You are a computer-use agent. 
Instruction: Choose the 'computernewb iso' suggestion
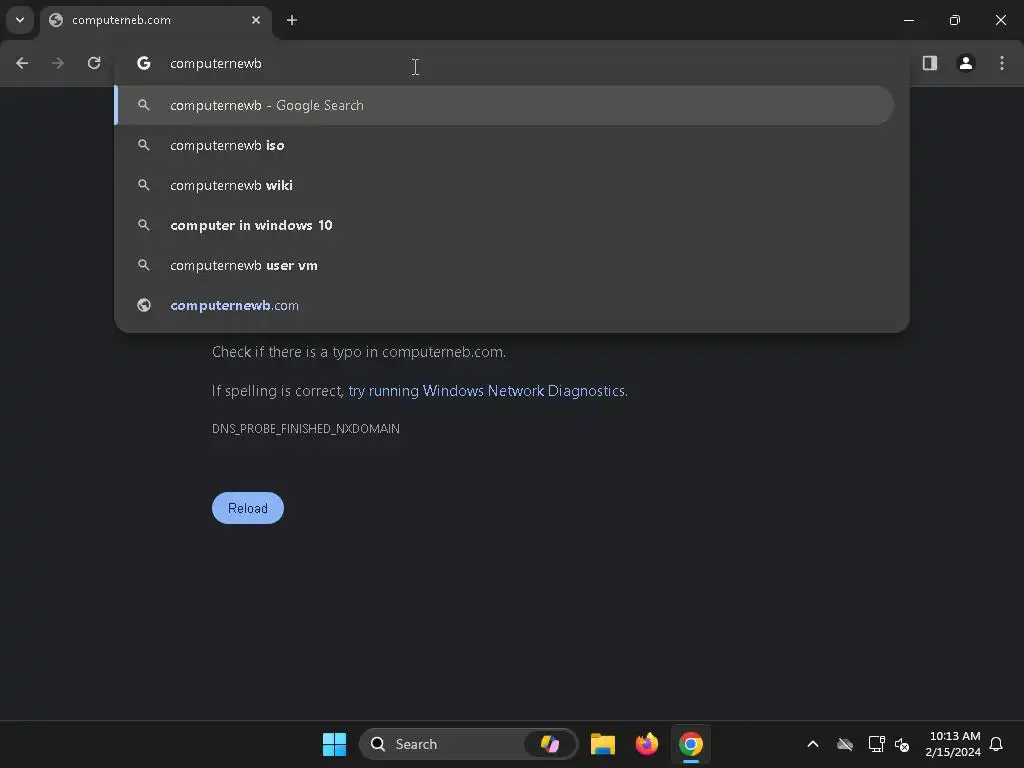pos(504,145)
